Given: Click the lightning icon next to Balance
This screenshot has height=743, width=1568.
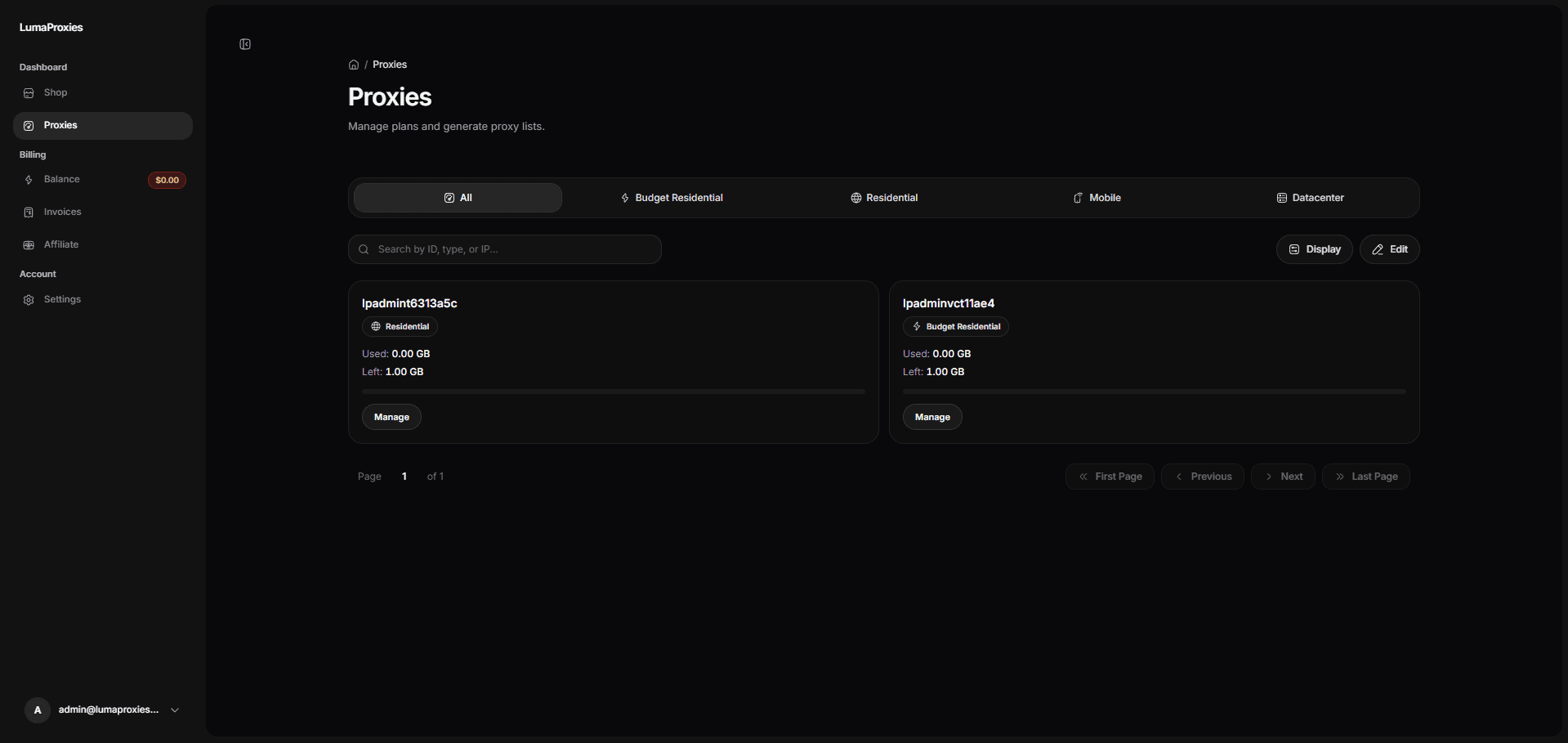Looking at the screenshot, I should click(x=29, y=180).
